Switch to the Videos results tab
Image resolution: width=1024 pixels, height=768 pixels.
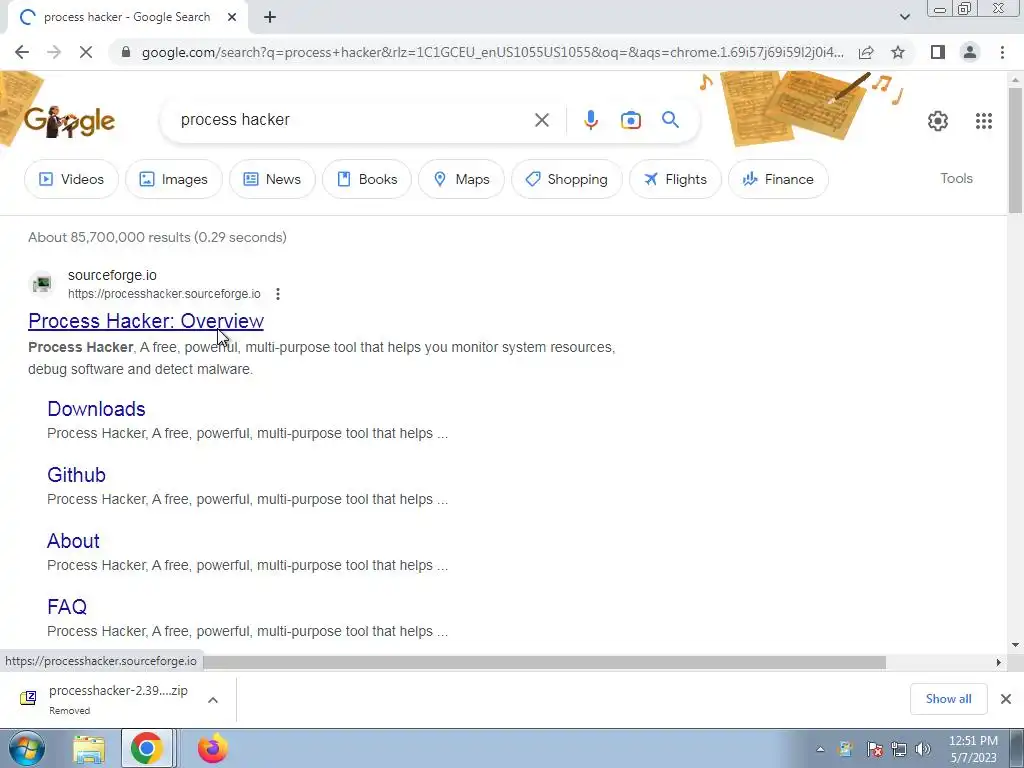coord(71,179)
